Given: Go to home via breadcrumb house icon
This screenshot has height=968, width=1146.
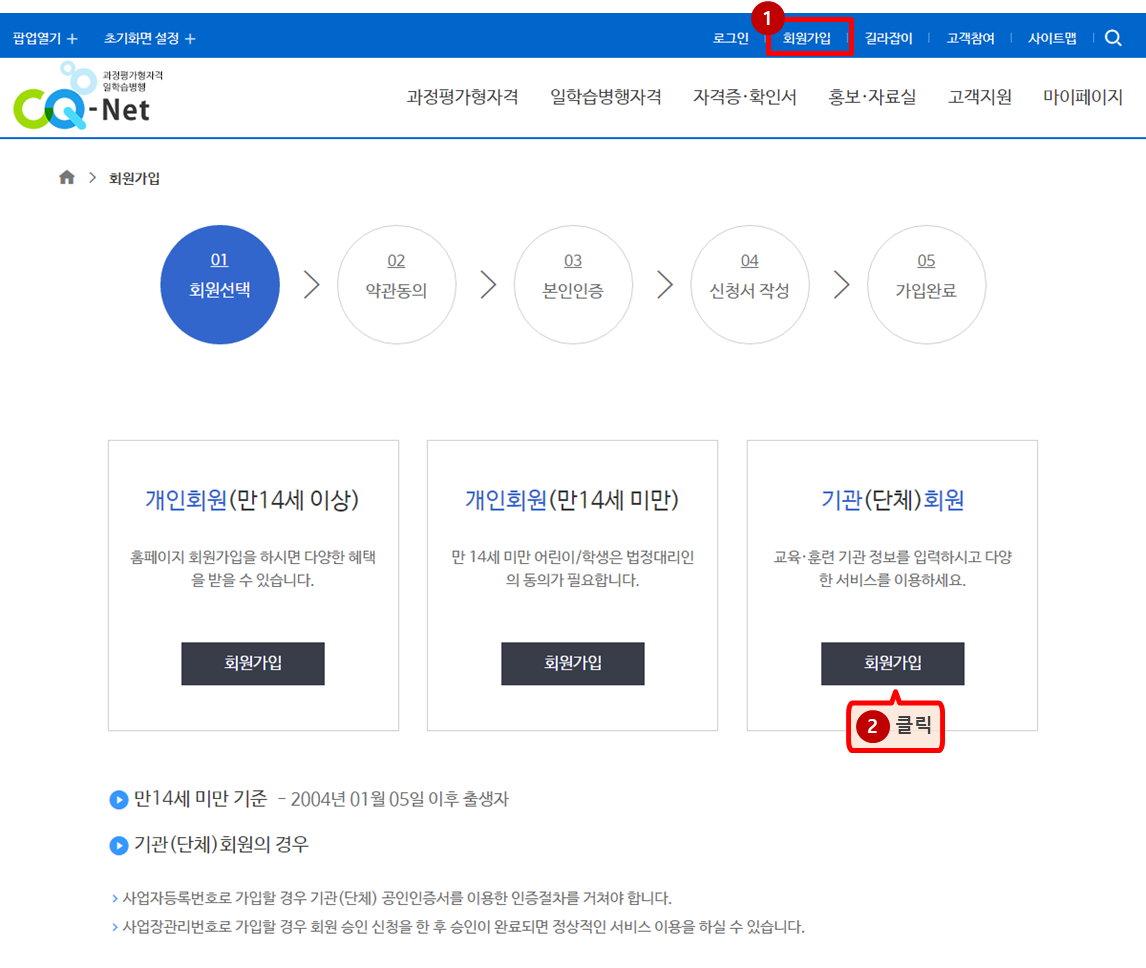Looking at the screenshot, I should click(x=67, y=177).
